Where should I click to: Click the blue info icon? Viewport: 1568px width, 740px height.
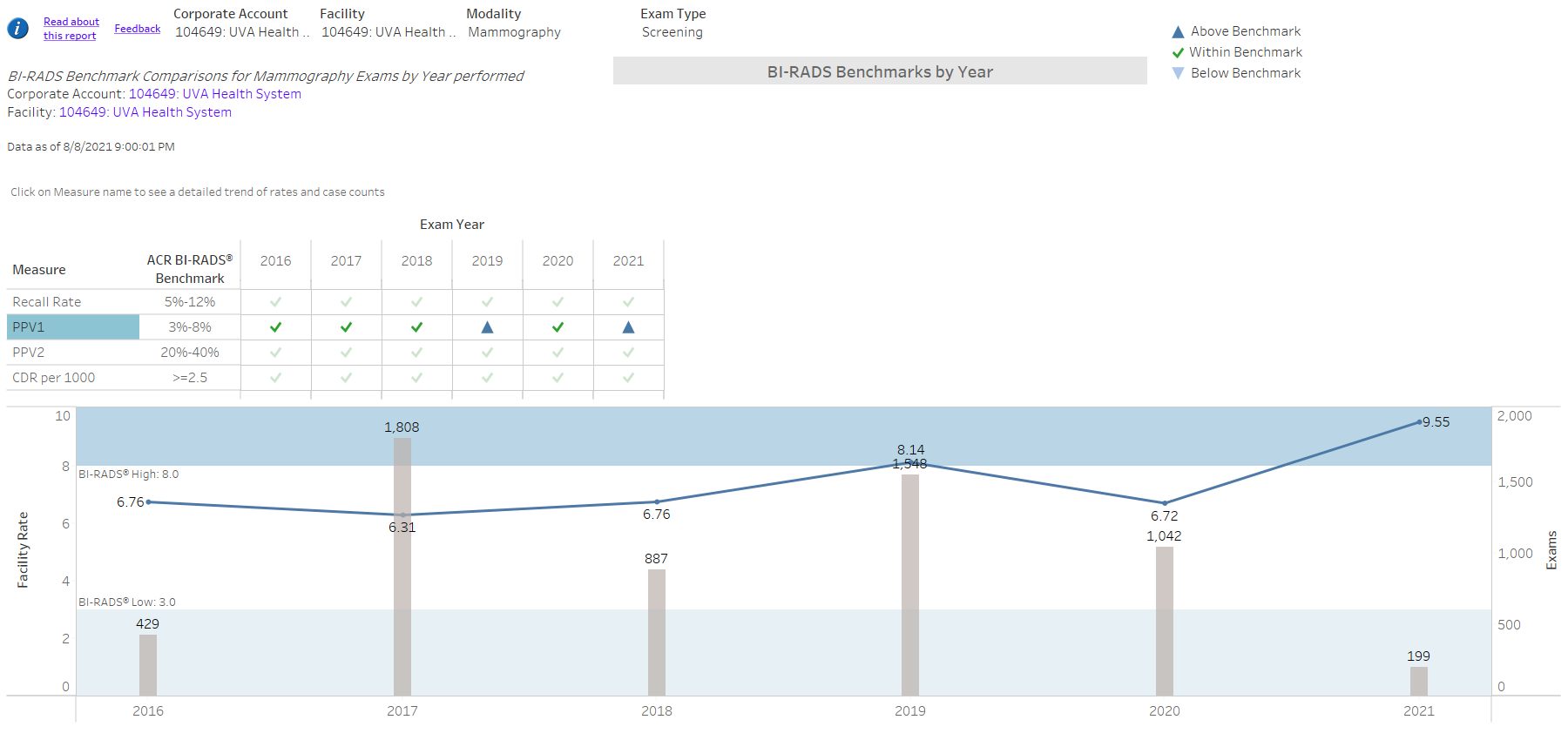(17, 29)
